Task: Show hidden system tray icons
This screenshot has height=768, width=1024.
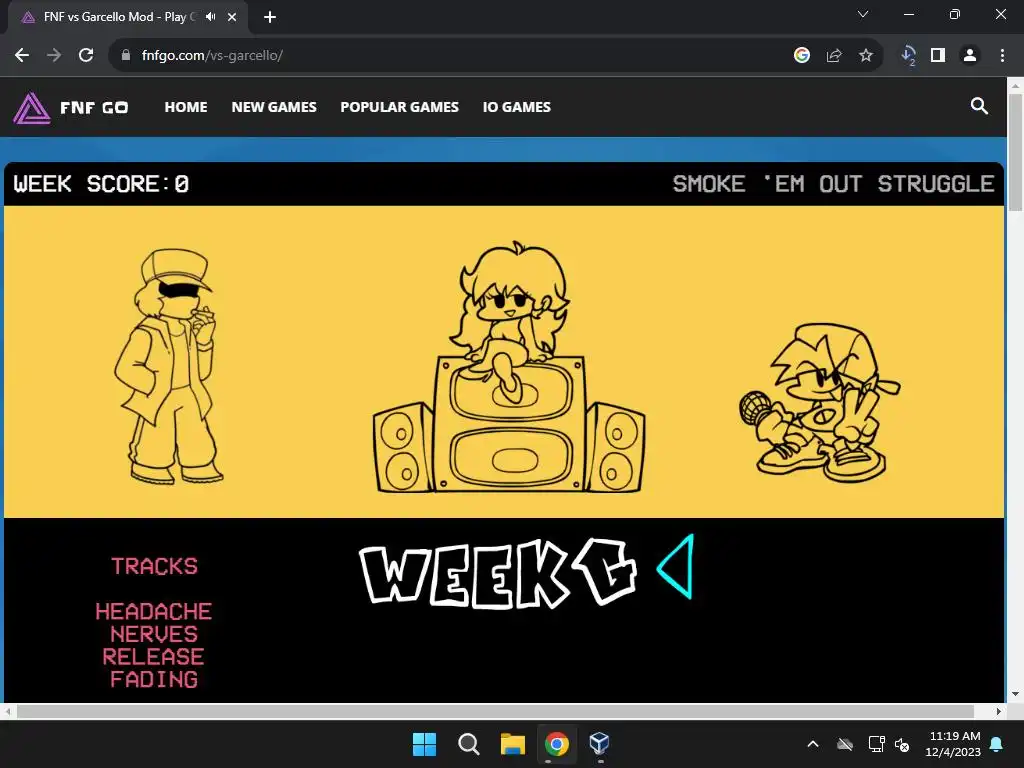Action: pos(813,744)
